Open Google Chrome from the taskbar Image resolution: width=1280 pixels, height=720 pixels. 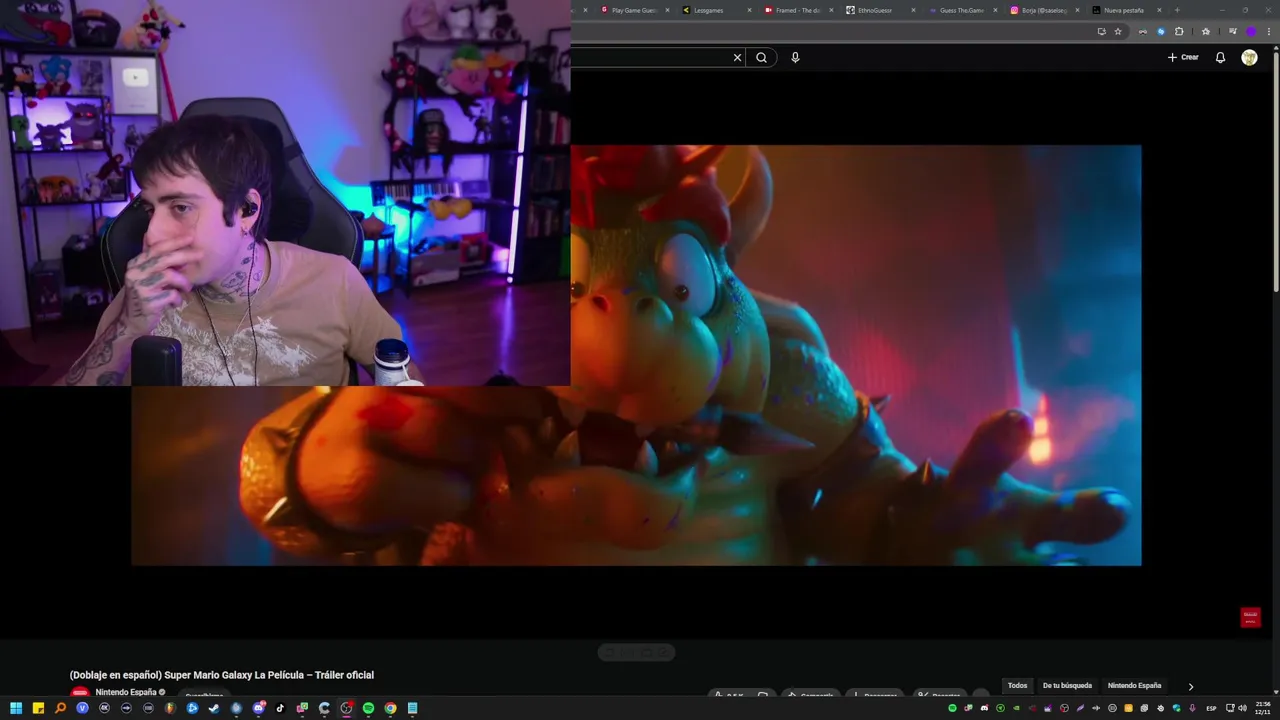390,708
